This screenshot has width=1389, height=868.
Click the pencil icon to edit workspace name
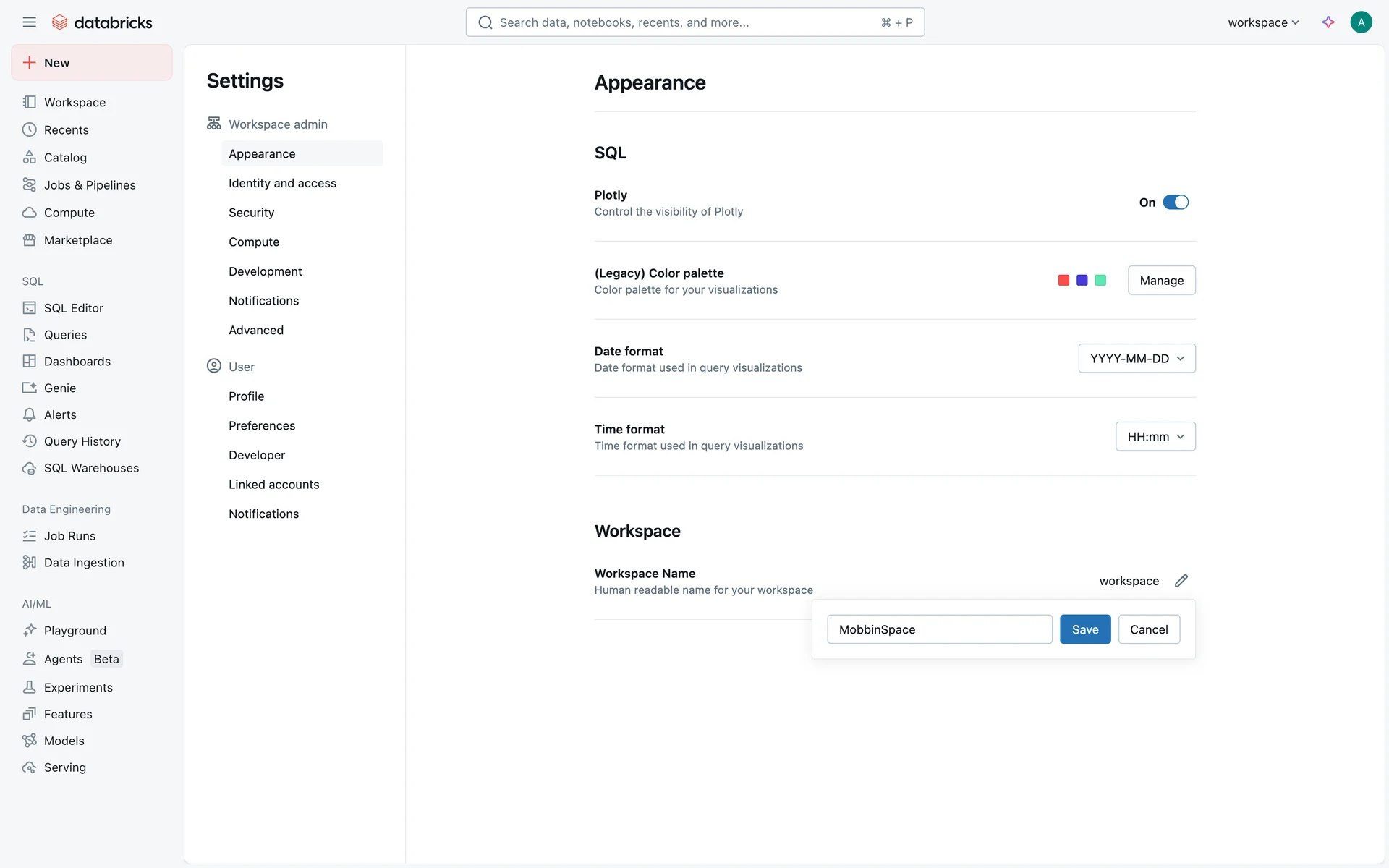[1181, 581]
